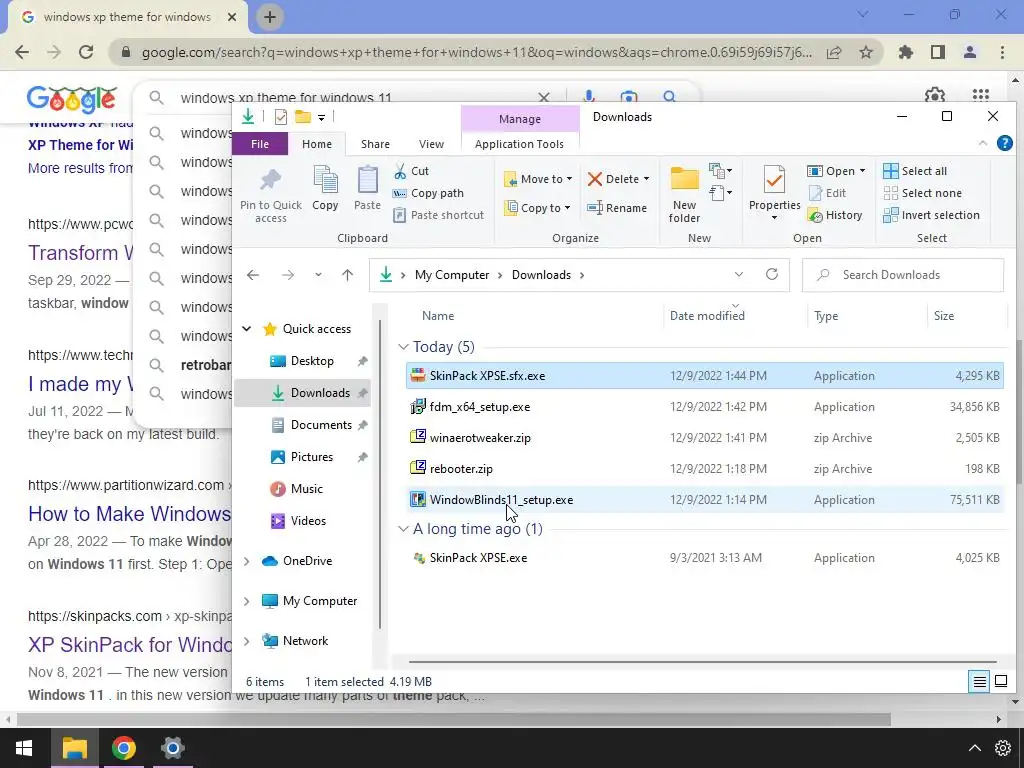Click the Manage contextual tab
Image resolution: width=1024 pixels, height=768 pixels.
tap(520, 119)
